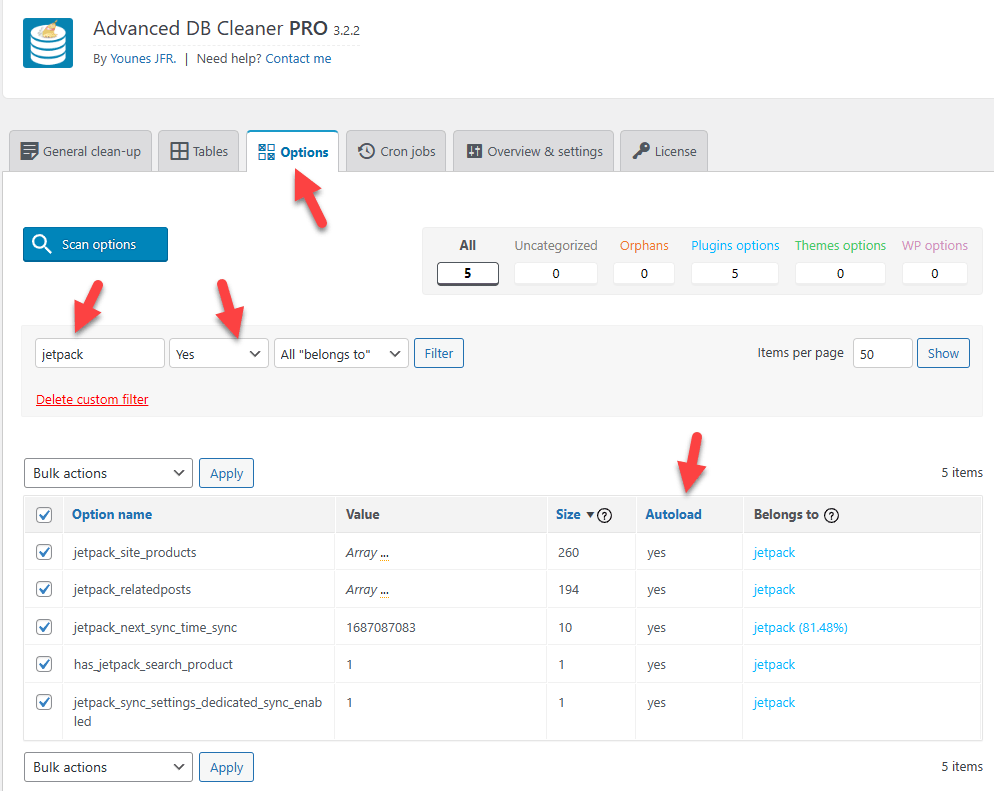Switch to the General clean-up tab
This screenshot has width=994, height=791.
pos(81,151)
